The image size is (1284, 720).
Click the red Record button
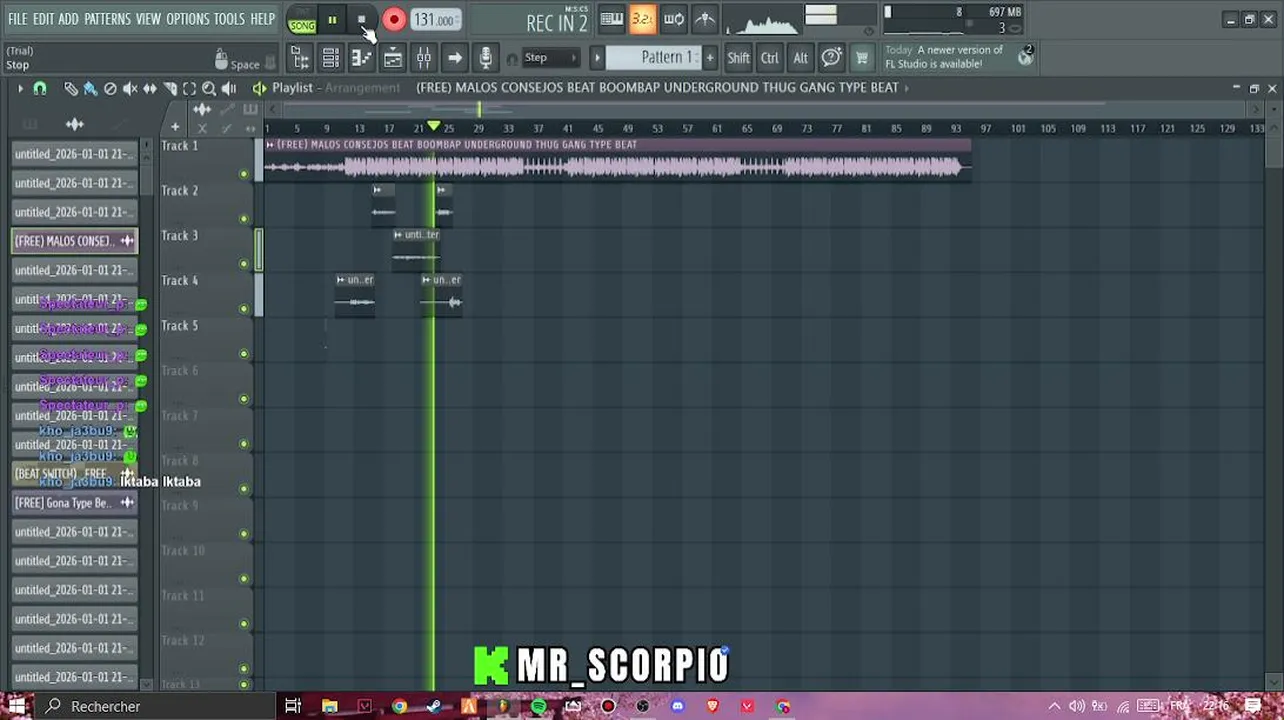(x=393, y=20)
